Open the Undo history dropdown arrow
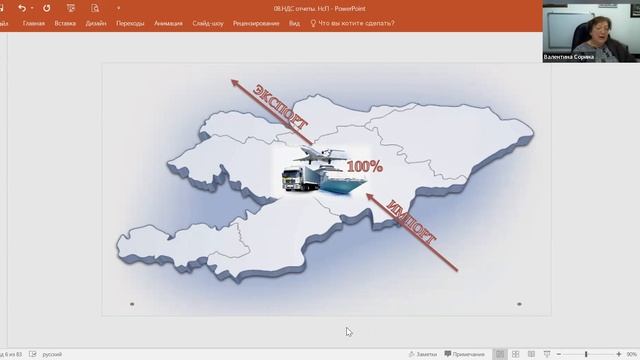640x360 pixels. point(32,8)
